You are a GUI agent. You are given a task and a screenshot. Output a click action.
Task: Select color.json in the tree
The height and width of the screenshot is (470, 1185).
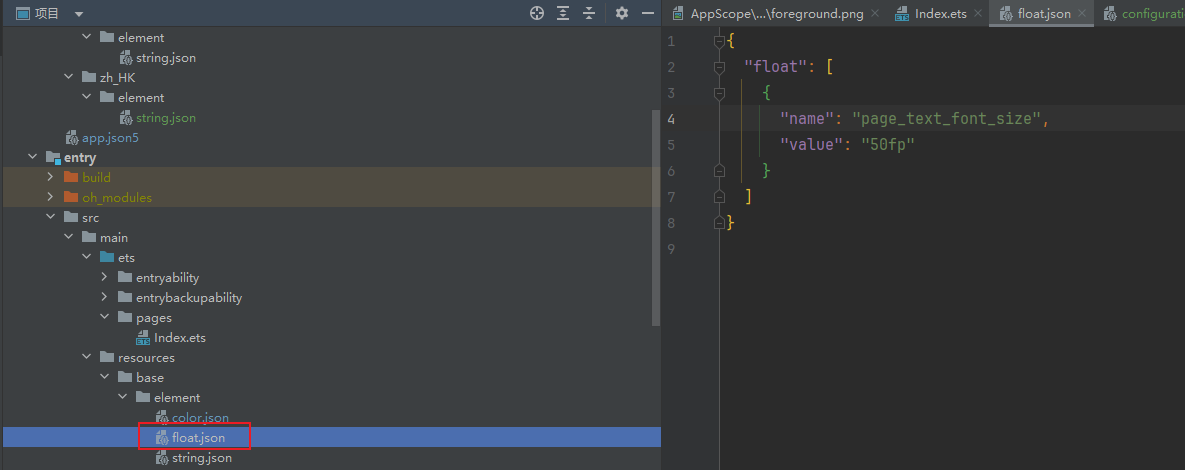coord(200,417)
